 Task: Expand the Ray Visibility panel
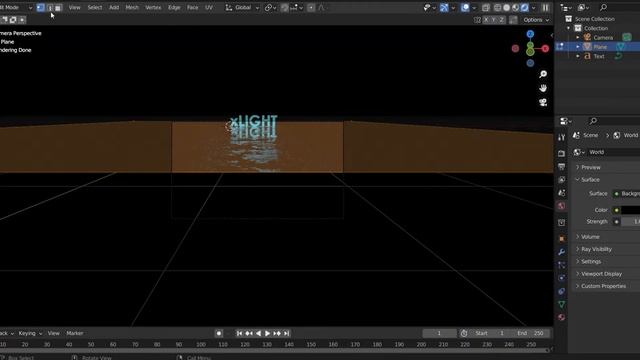(596, 249)
